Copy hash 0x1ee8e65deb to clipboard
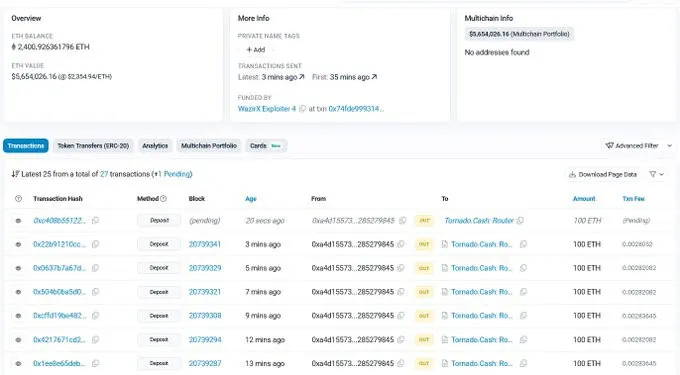Viewport: 680px width, 375px height. pos(95,363)
